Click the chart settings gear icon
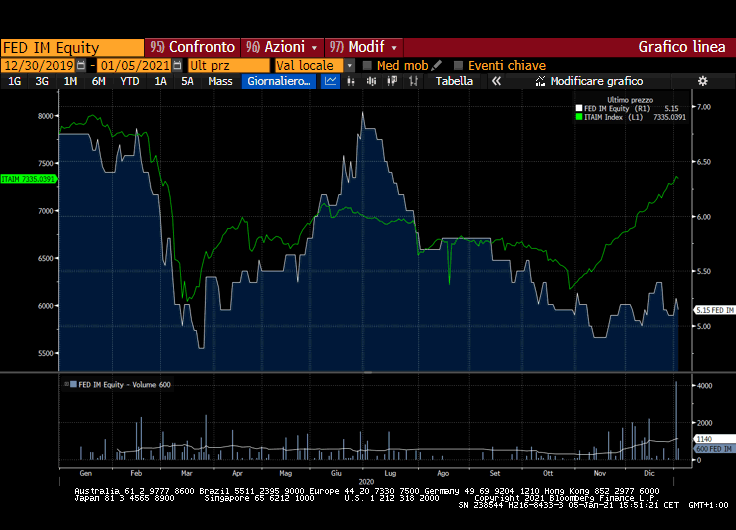This screenshot has height=530, width=736. point(702,81)
